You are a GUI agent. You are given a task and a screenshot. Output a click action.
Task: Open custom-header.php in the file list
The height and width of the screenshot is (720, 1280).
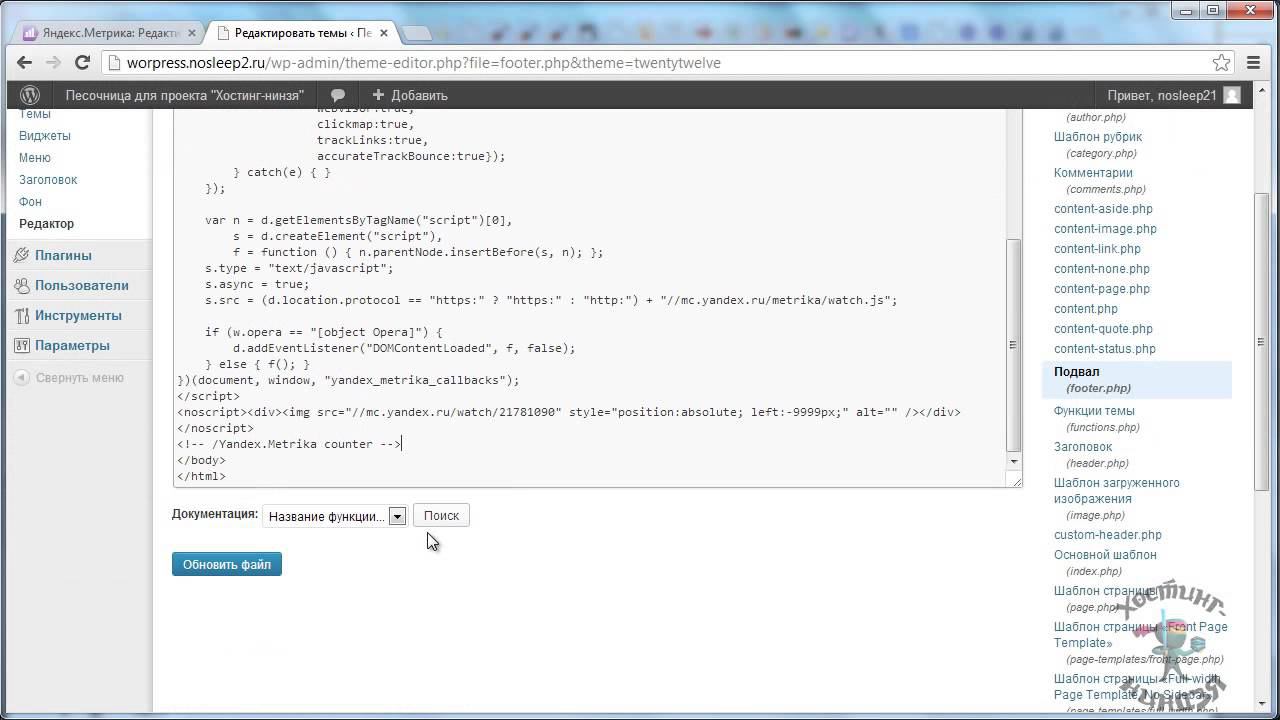tap(1108, 535)
